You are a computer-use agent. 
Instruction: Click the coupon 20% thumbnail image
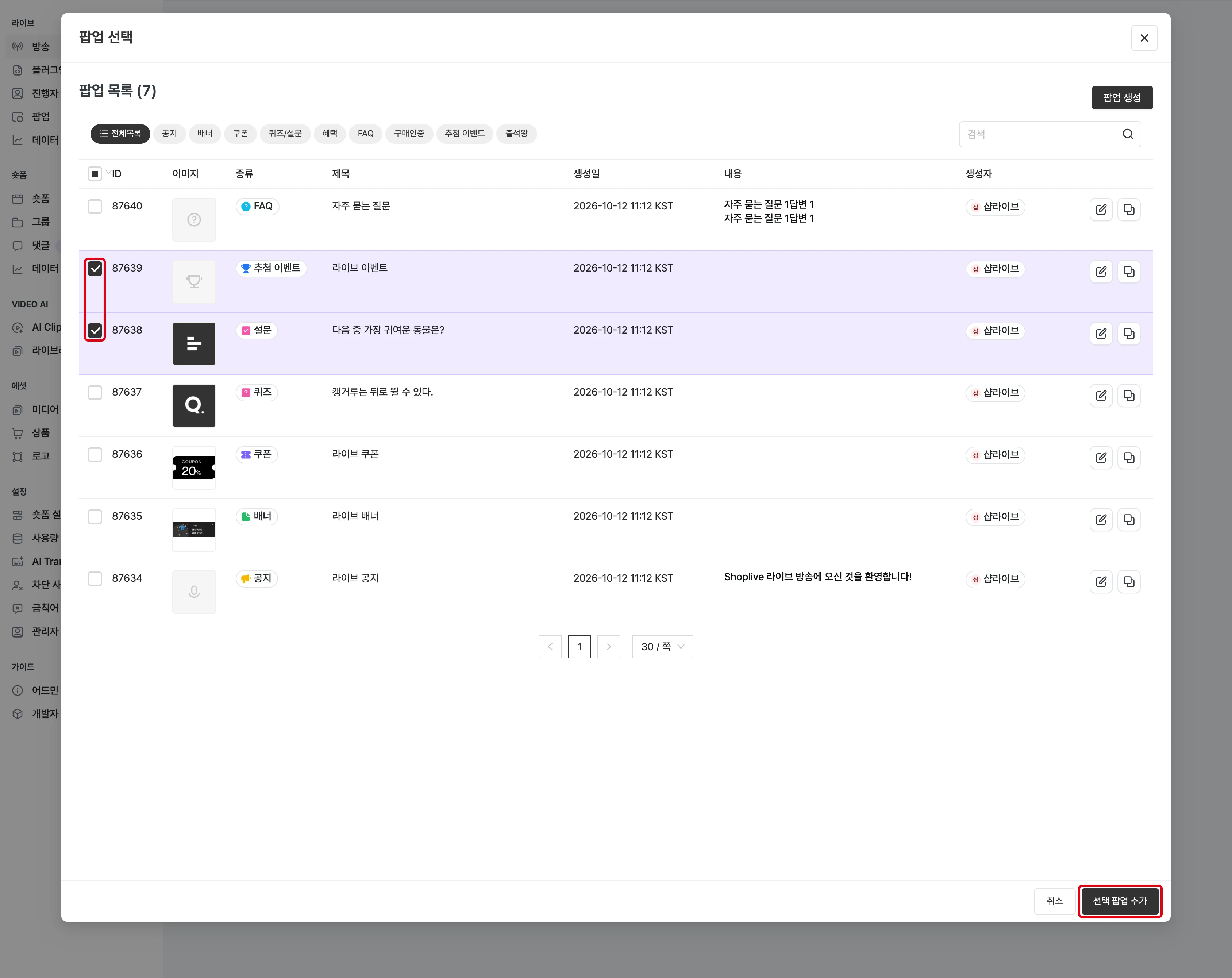coord(194,468)
